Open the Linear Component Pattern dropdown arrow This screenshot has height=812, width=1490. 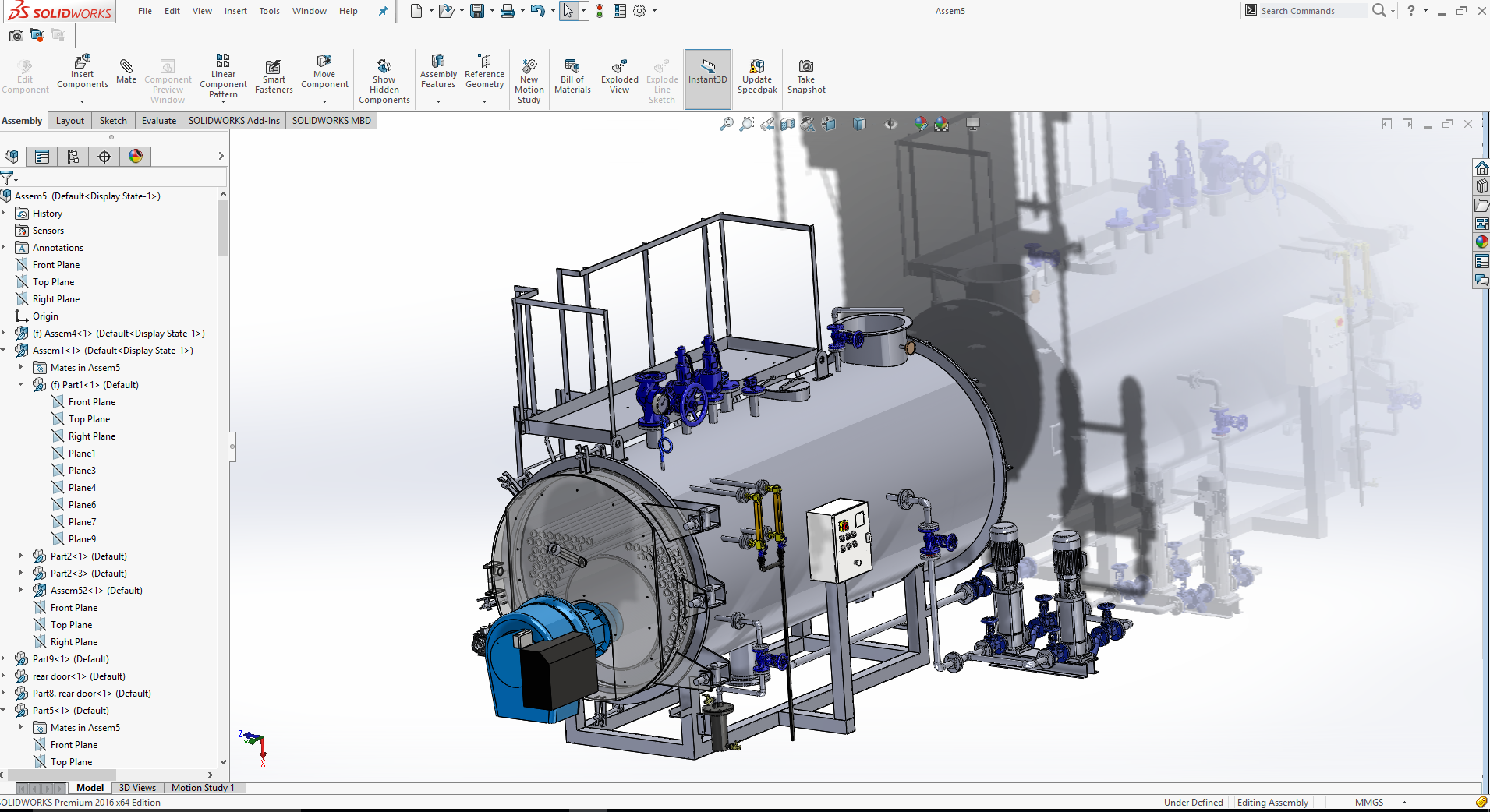pyautogui.click(x=223, y=101)
